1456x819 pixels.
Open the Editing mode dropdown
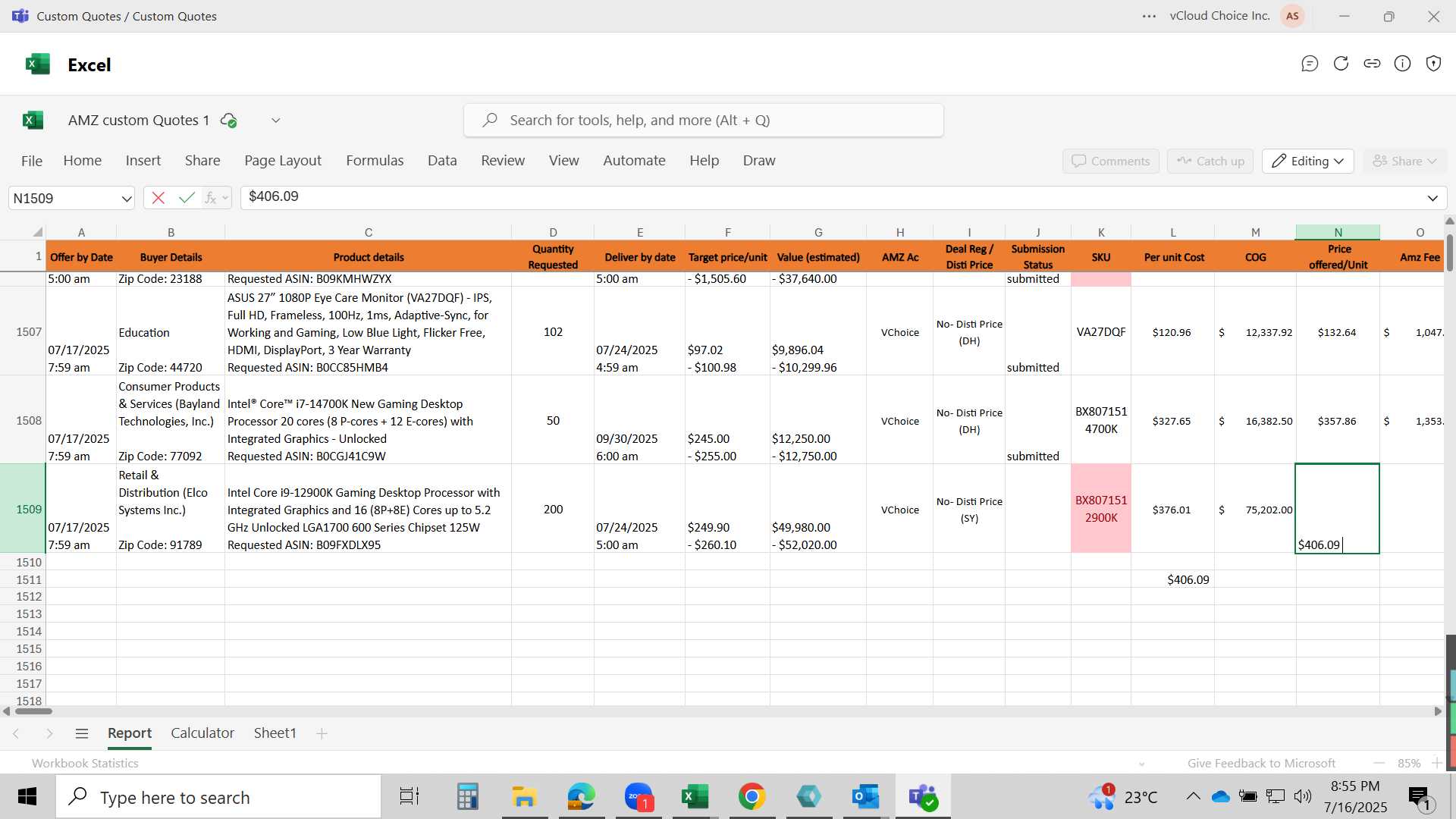tap(1308, 161)
